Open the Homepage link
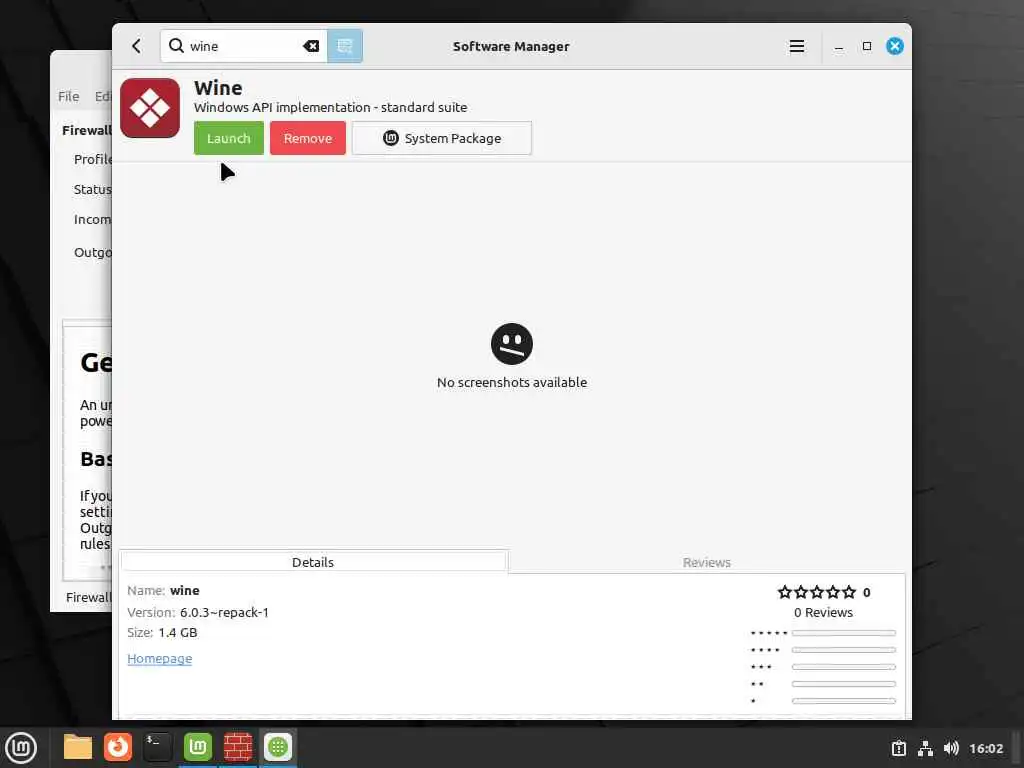 coord(159,658)
